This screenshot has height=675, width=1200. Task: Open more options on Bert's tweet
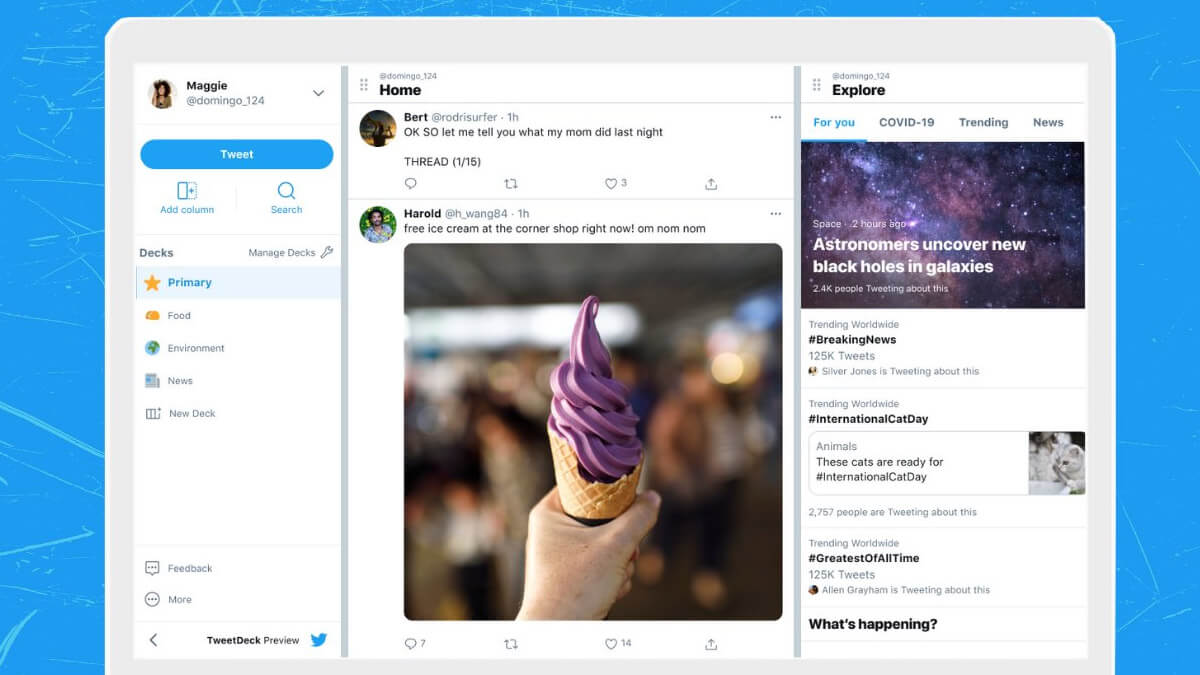click(775, 117)
